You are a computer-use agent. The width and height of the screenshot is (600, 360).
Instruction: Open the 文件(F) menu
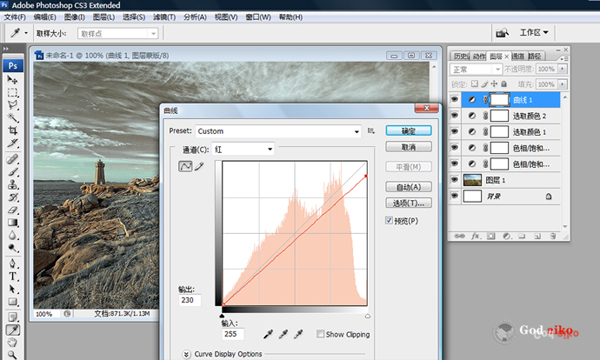(15, 17)
